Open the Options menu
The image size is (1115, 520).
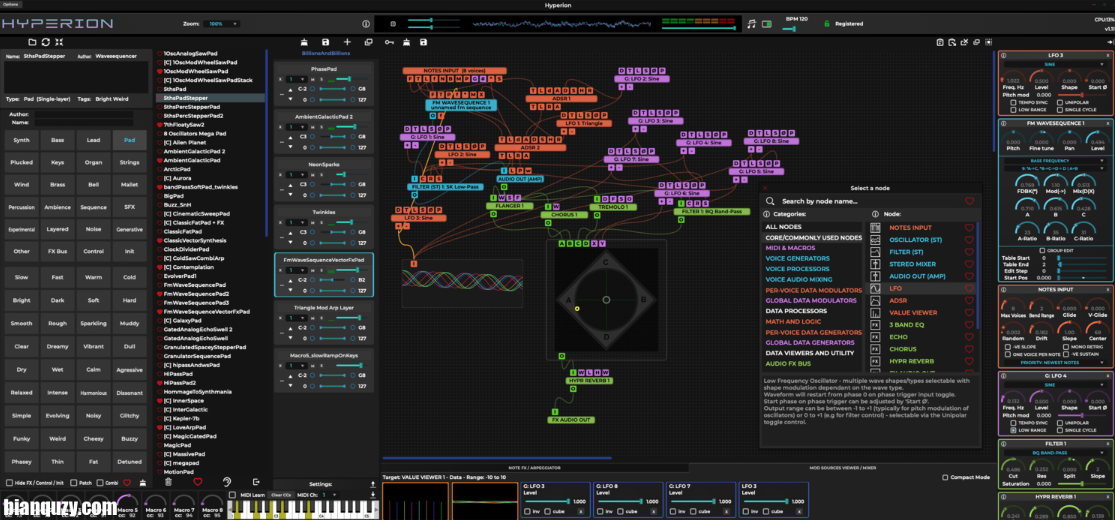(11, 4)
